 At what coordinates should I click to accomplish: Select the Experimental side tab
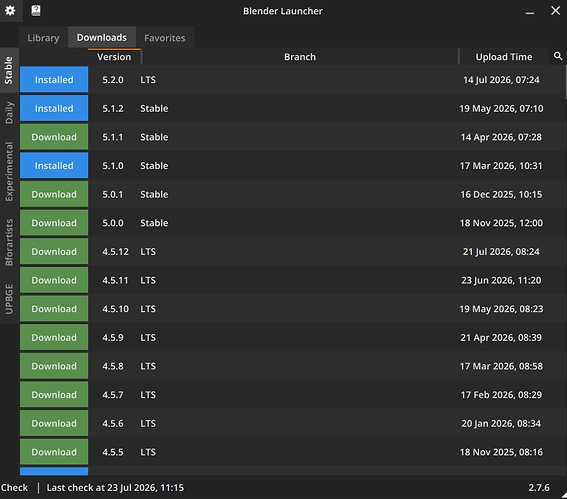pos(9,171)
